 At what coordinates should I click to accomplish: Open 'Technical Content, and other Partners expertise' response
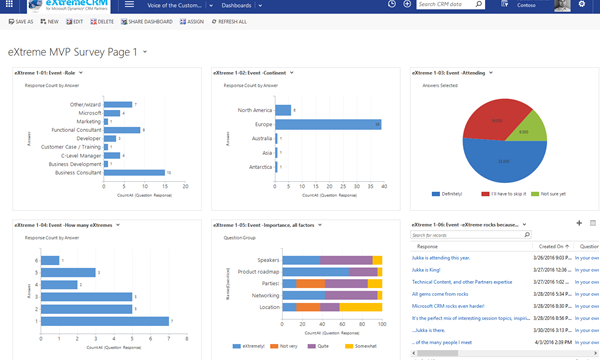tap(462, 282)
